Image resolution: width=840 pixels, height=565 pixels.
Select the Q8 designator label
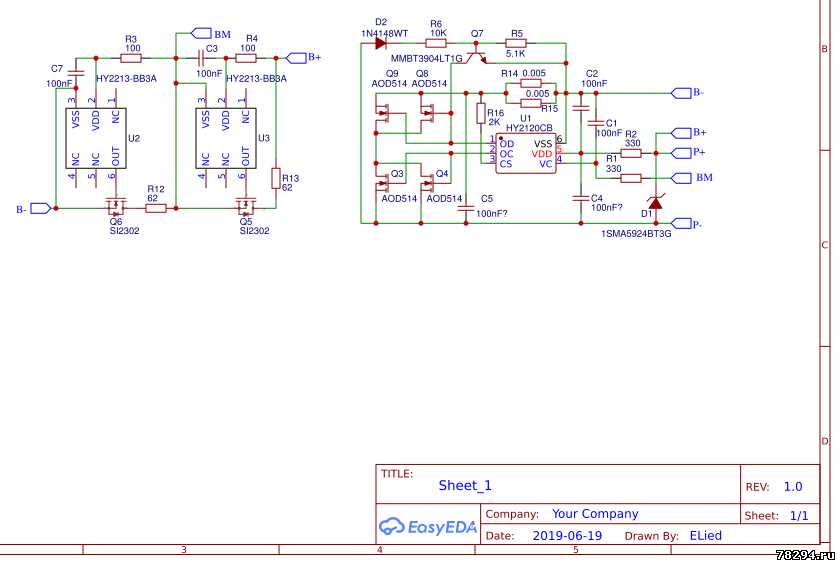[422, 73]
